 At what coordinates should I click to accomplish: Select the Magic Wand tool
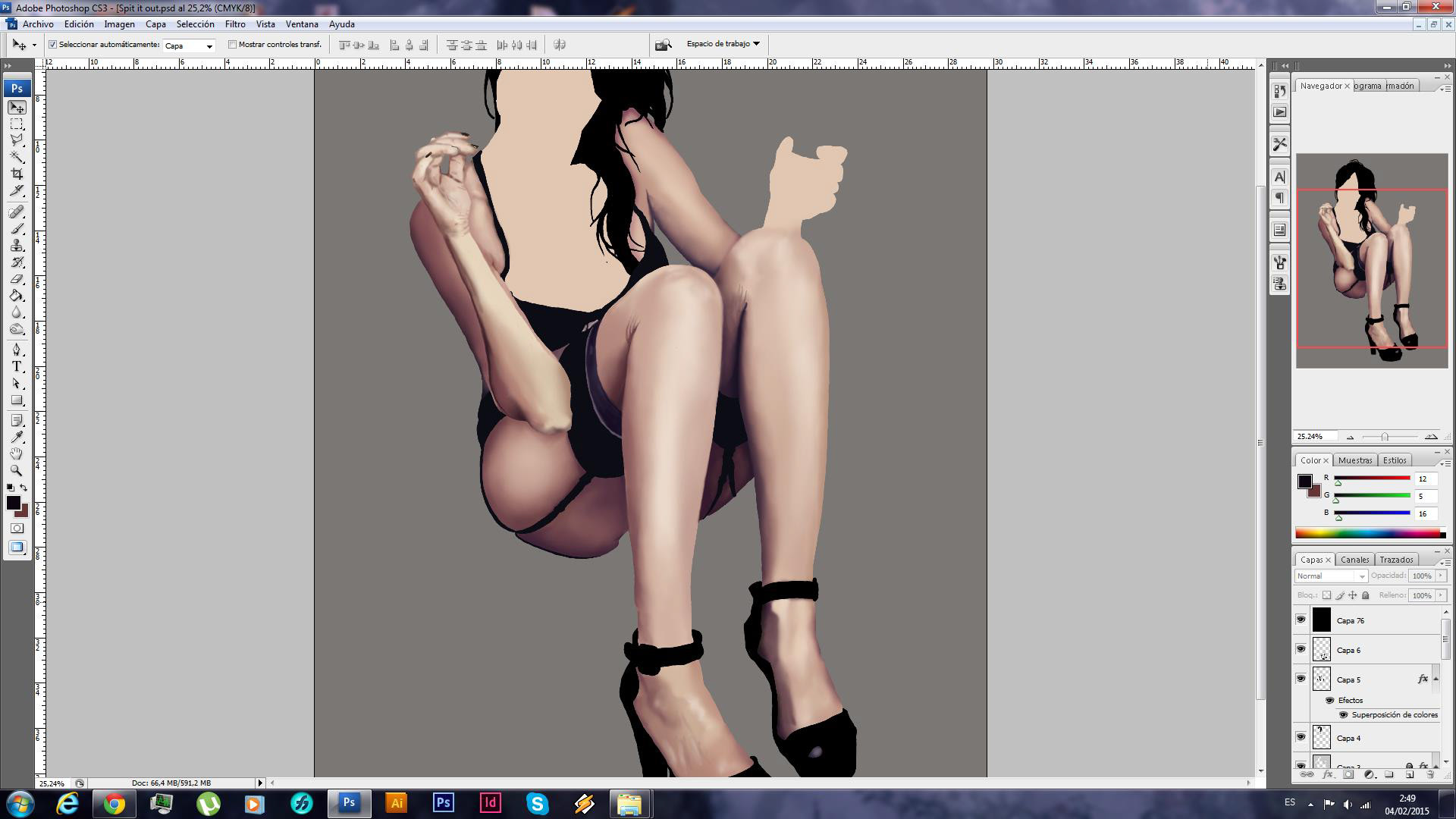pyautogui.click(x=17, y=157)
